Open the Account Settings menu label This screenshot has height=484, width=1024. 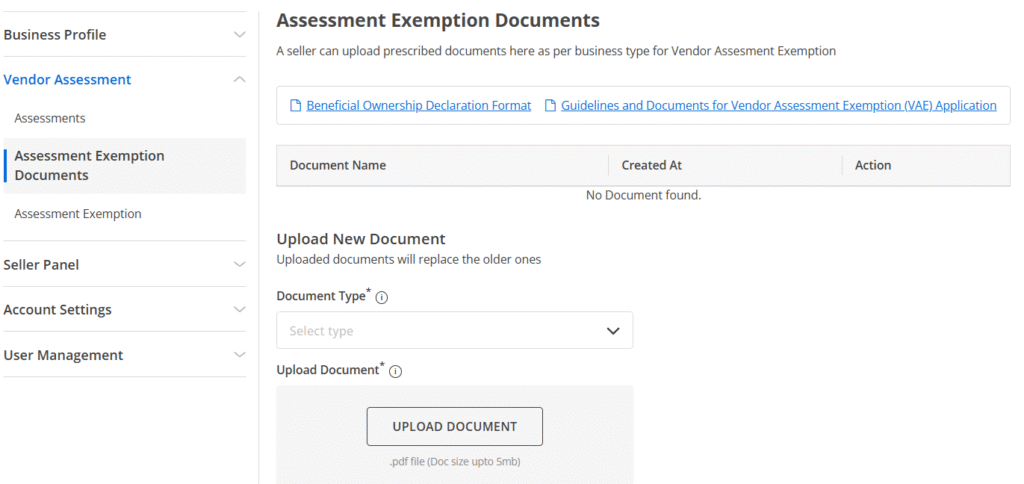[x=57, y=310]
